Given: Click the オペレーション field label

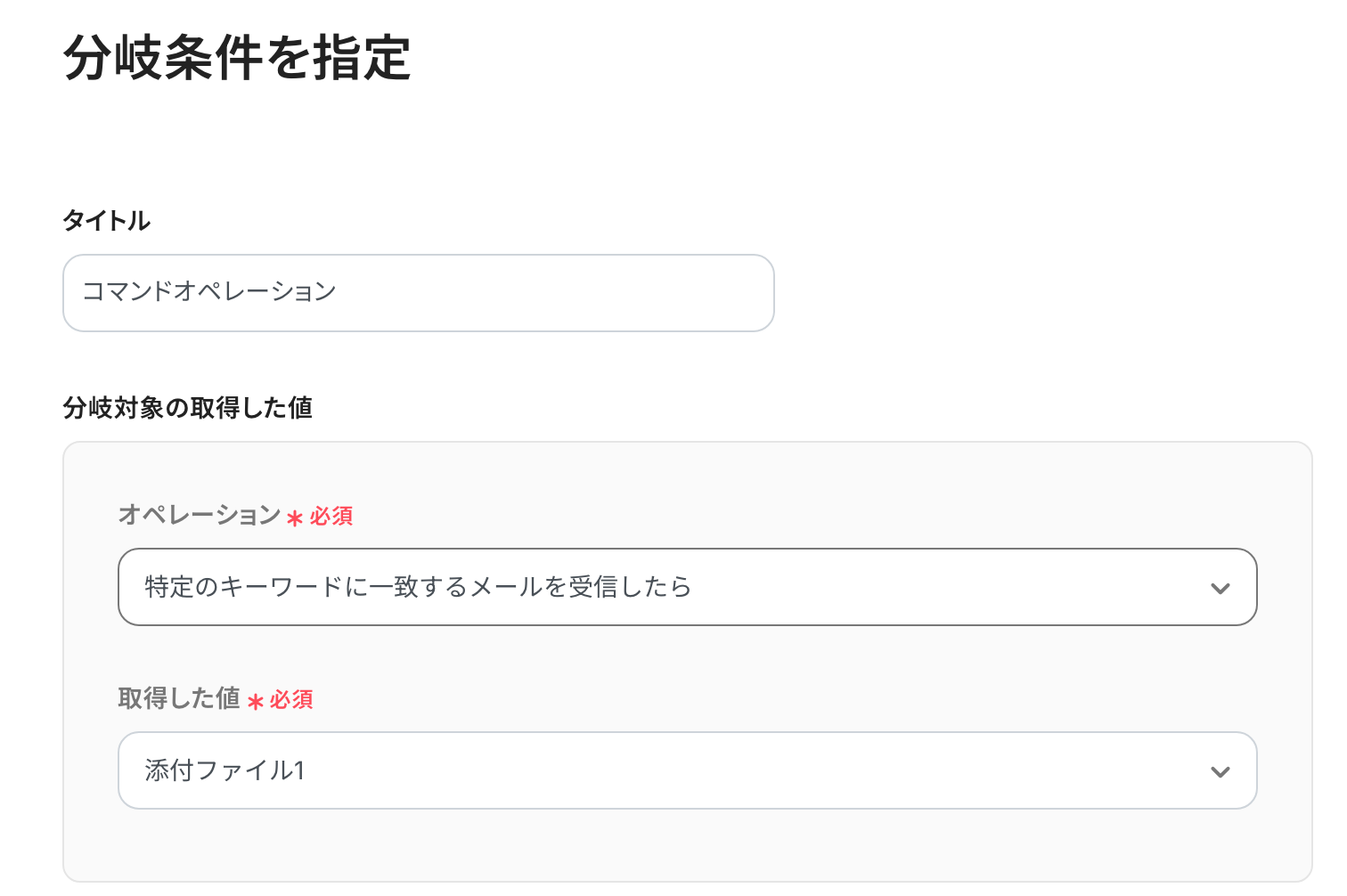Looking at the screenshot, I should coord(200,515).
